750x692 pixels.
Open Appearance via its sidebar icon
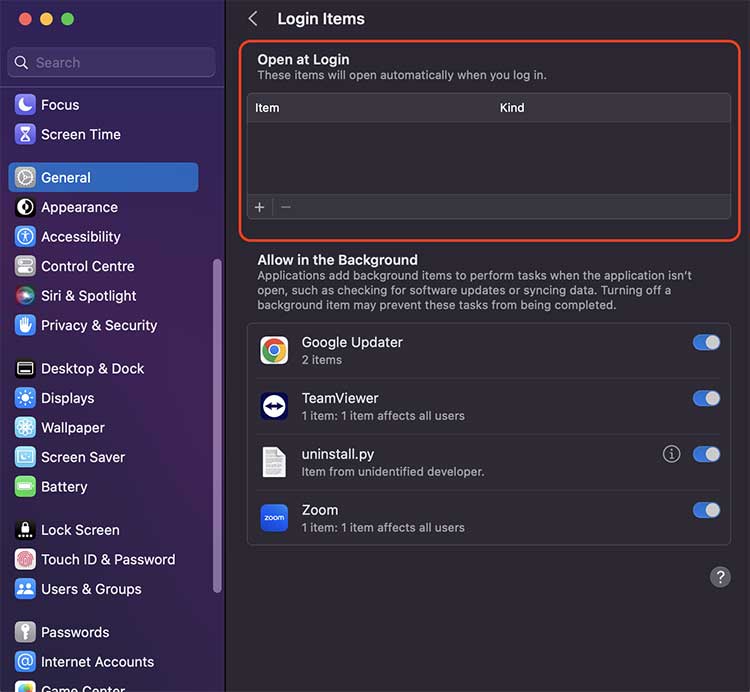(x=25, y=207)
